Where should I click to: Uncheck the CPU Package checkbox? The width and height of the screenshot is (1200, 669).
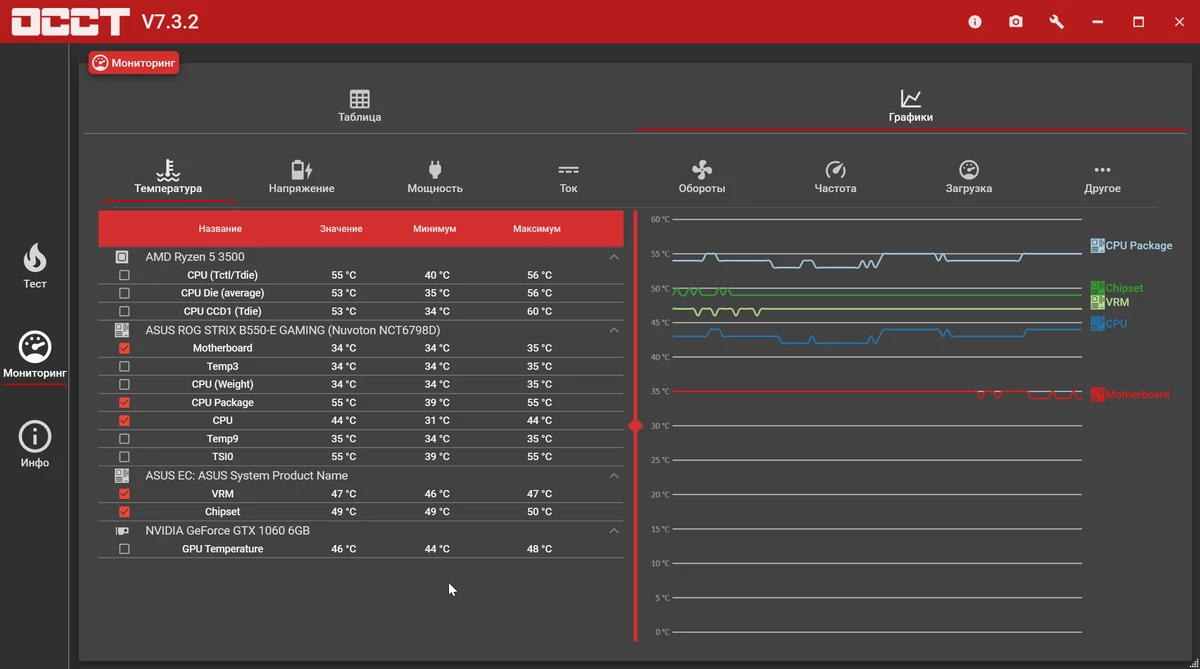(x=124, y=402)
